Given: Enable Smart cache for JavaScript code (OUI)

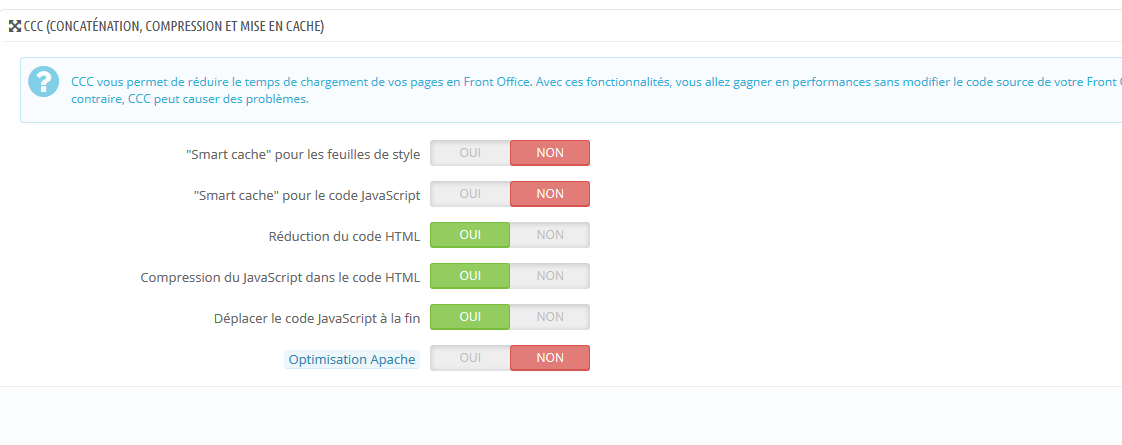Looking at the screenshot, I should tap(470, 194).
